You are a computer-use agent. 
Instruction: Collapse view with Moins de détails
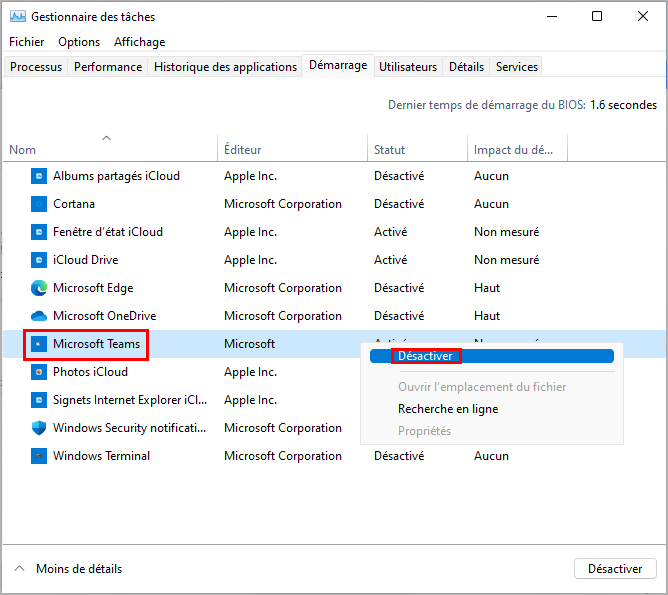tap(68, 569)
